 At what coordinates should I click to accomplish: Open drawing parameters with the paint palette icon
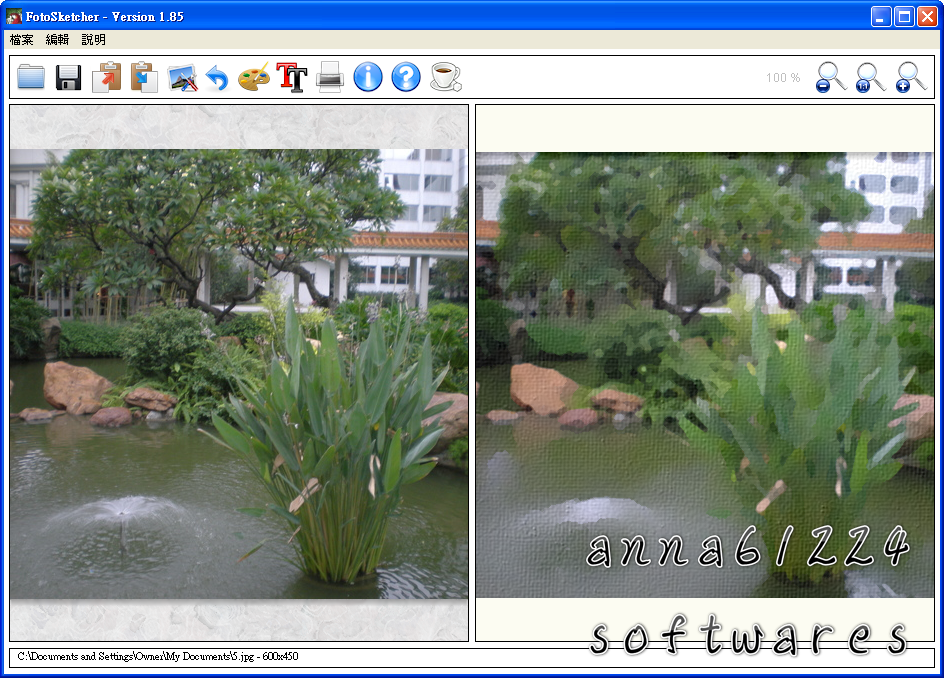[254, 77]
